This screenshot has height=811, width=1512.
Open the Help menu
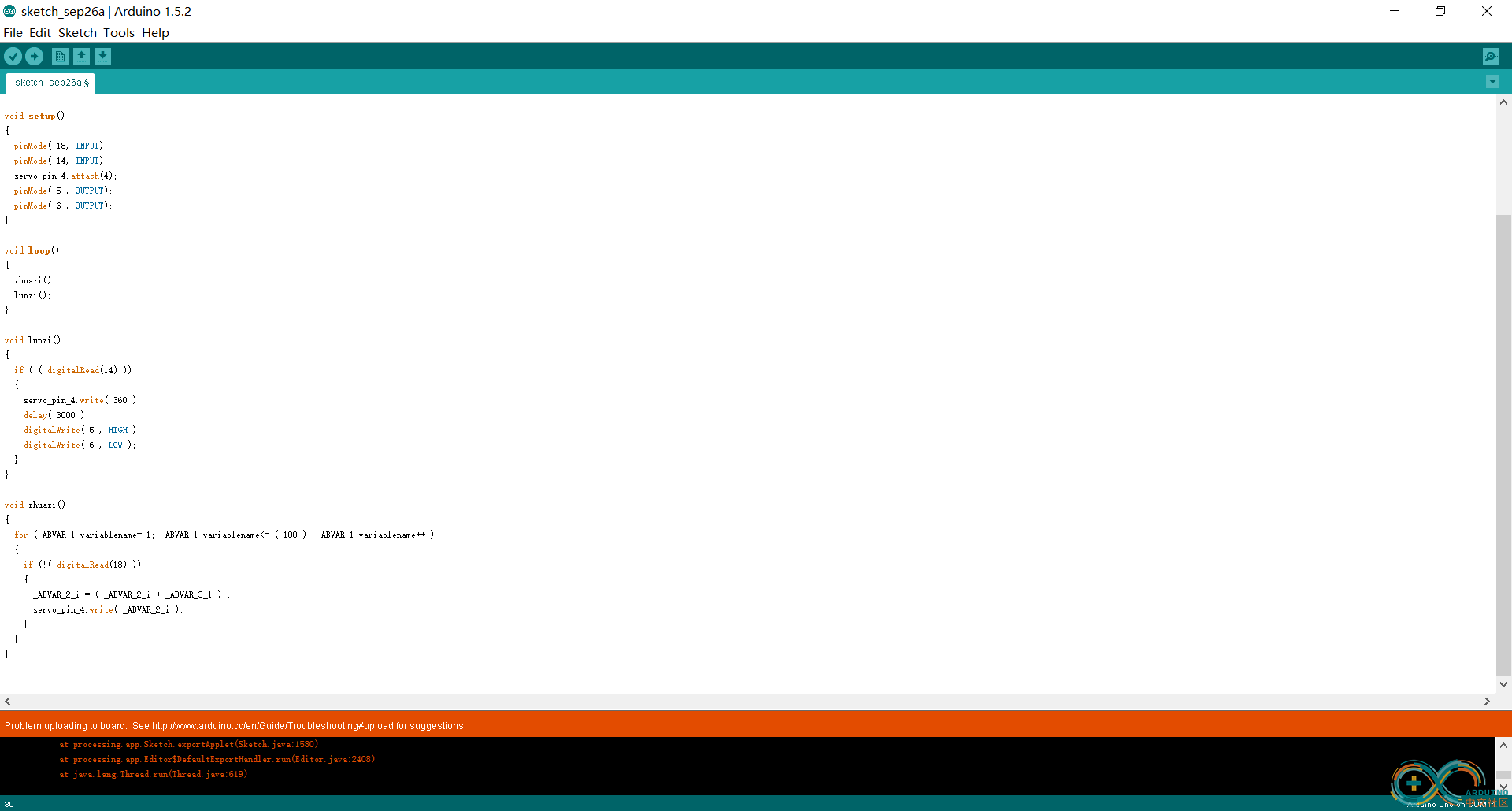tap(155, 32)
